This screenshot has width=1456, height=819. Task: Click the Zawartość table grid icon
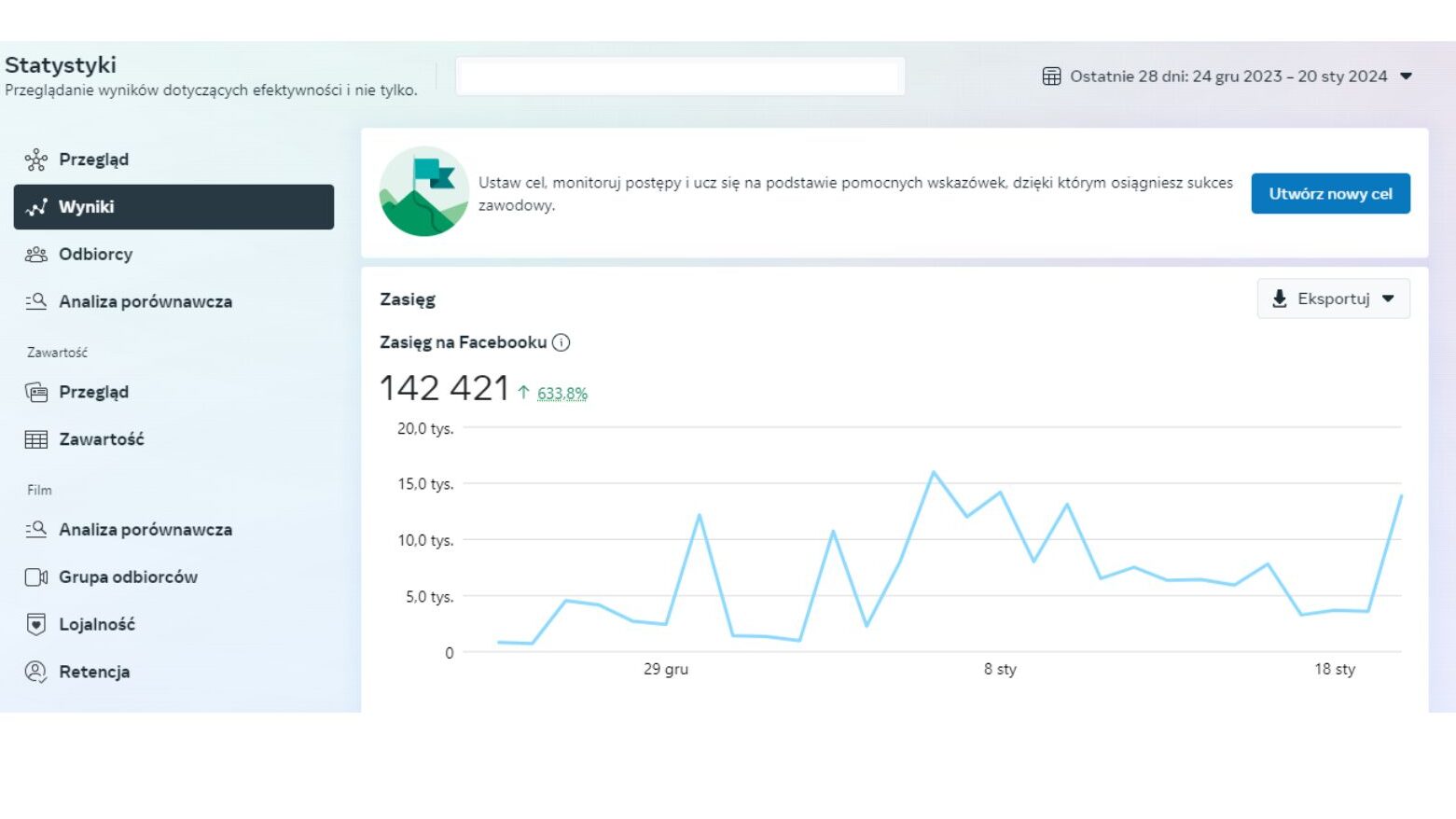click(36, 439)
